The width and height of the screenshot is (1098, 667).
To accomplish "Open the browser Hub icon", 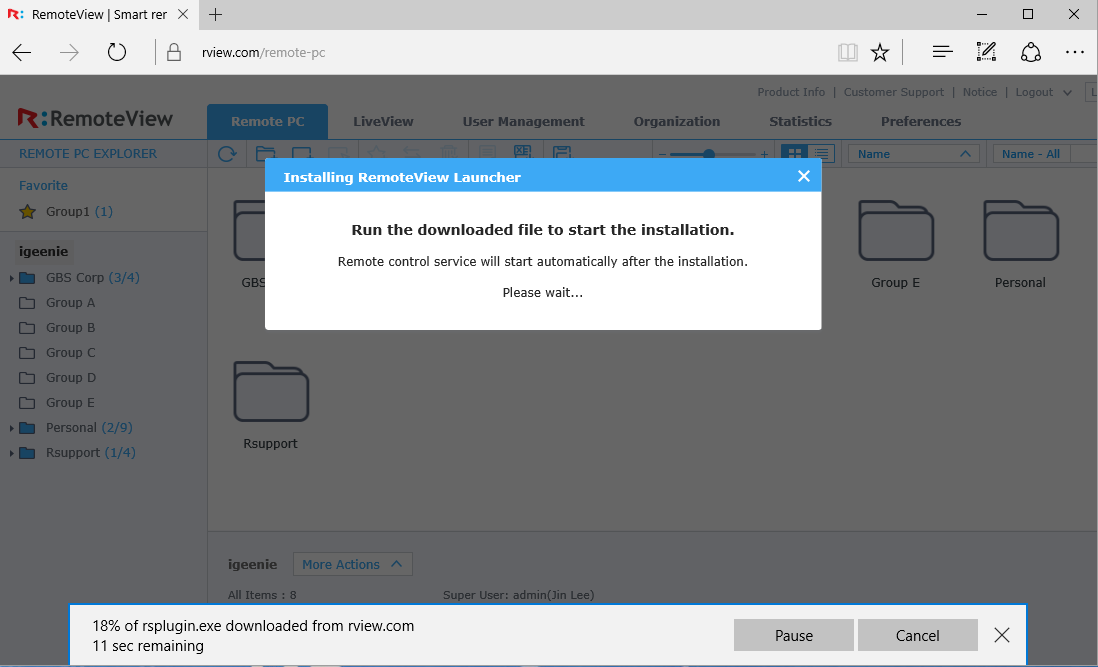I will (943, 52).
